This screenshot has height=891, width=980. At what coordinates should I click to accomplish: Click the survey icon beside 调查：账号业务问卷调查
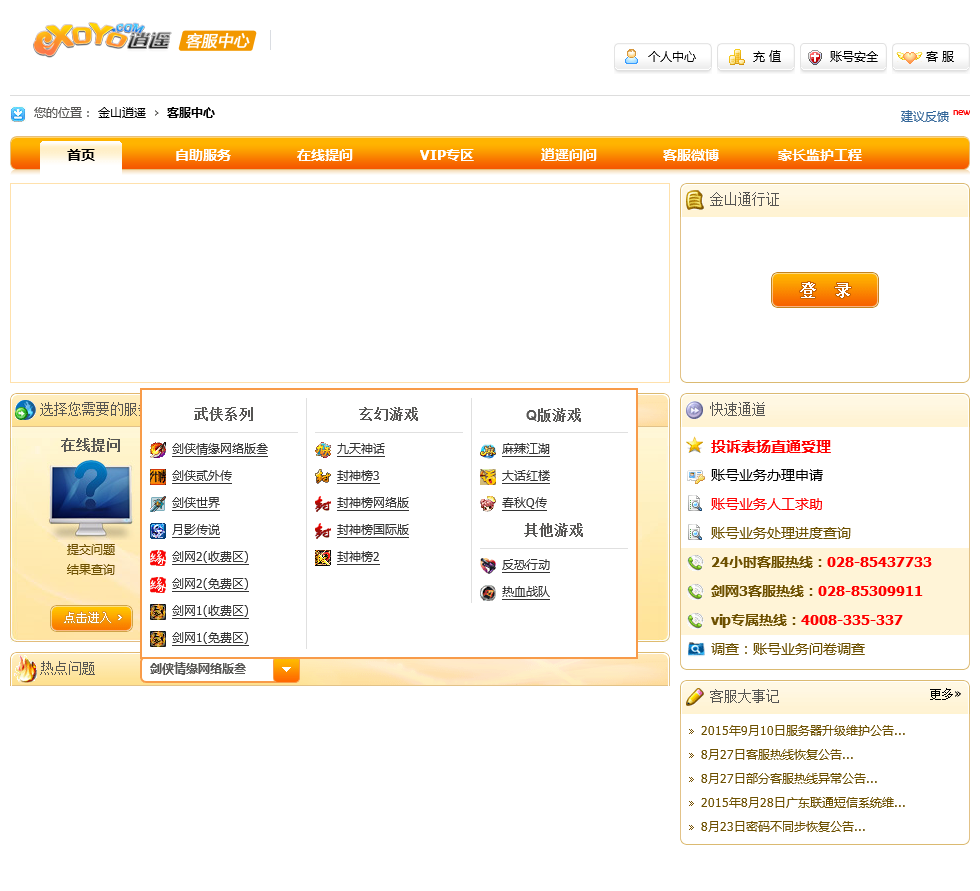tap(696, 649)
